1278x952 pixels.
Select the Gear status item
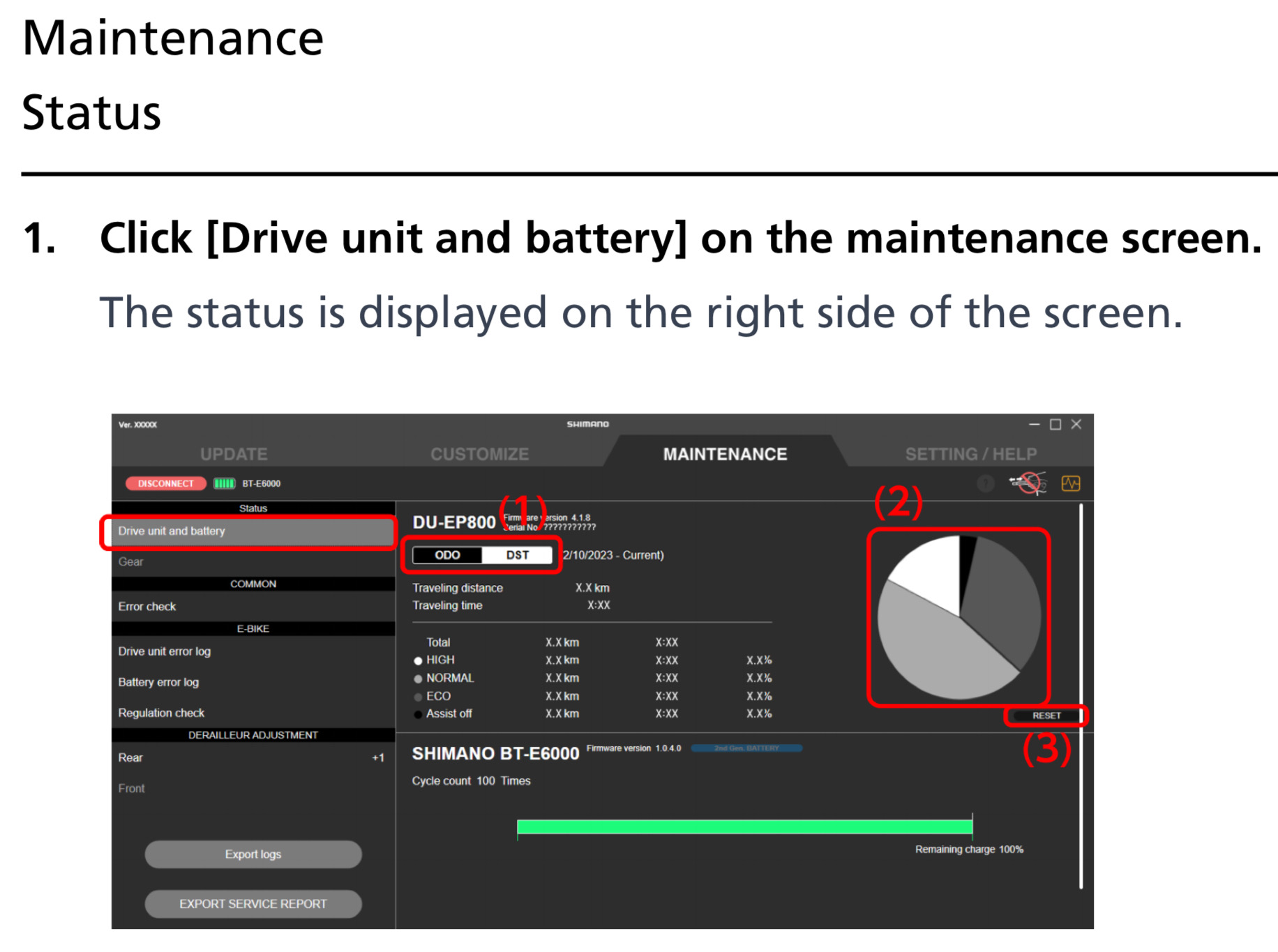point(253,561)
